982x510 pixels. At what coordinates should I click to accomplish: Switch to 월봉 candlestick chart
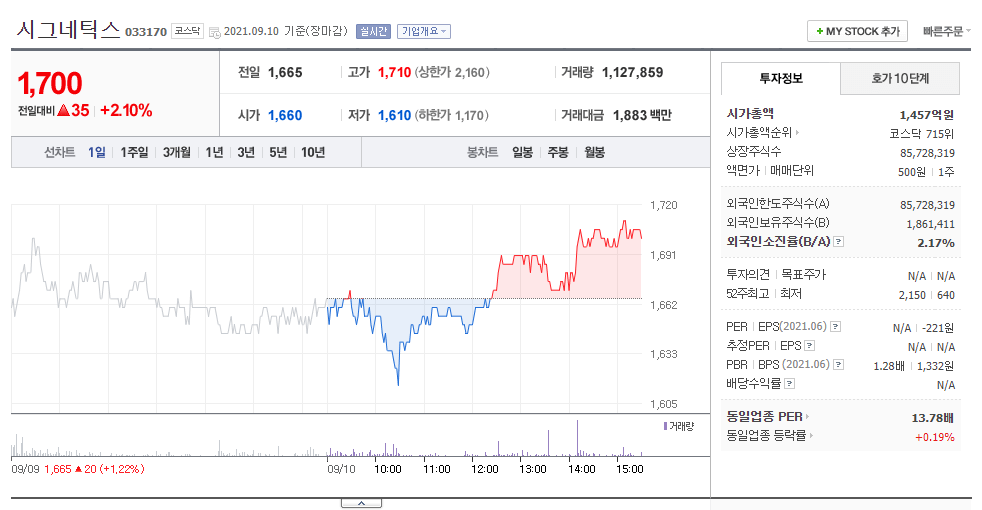click(594, 152)
